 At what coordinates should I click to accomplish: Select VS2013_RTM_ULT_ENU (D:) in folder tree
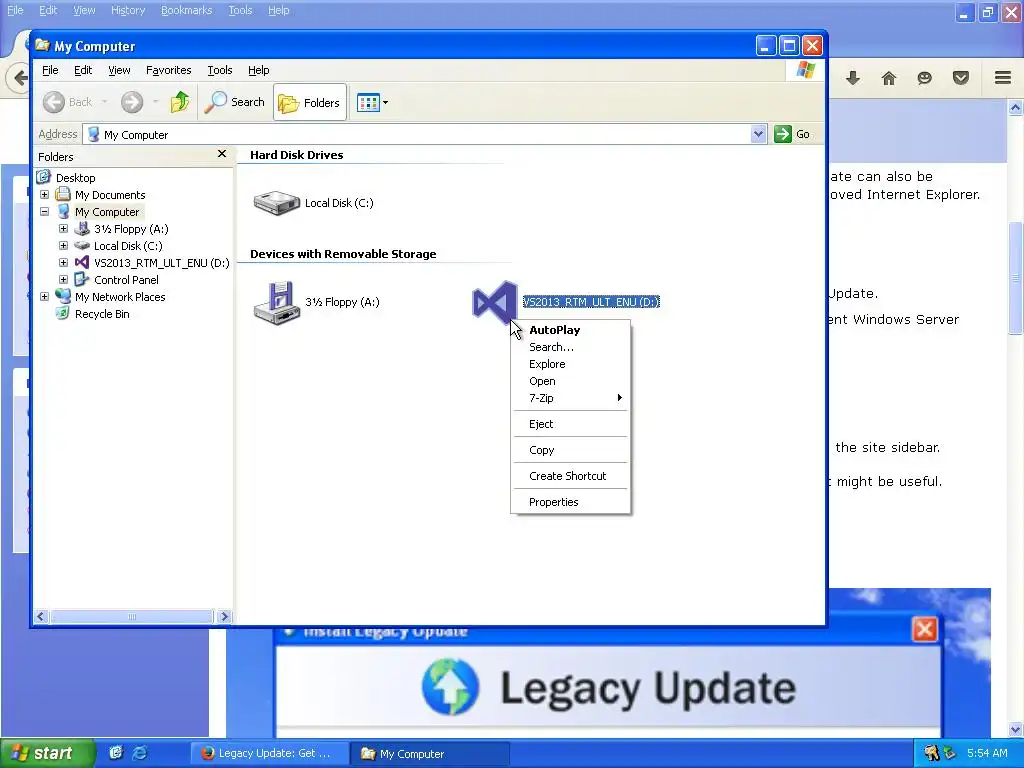point(161,263)
